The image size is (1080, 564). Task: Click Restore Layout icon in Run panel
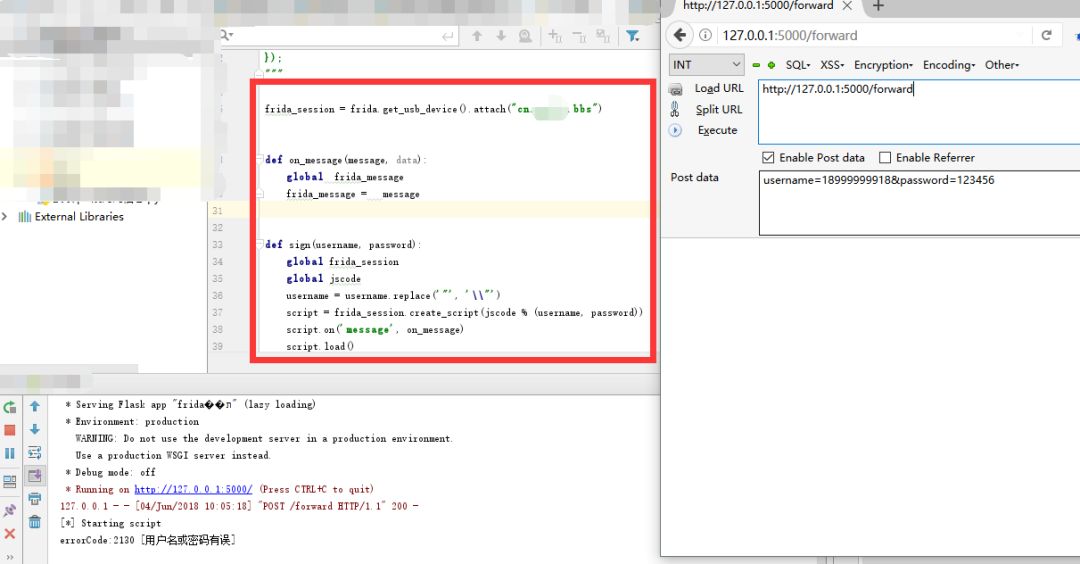point(10,481)
